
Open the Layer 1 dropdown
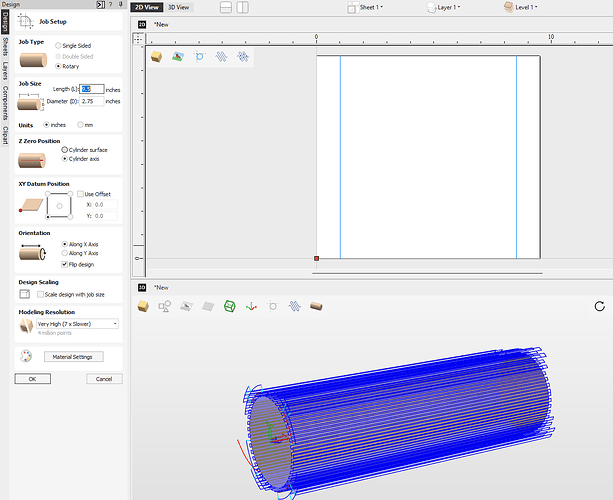point(444,7)
